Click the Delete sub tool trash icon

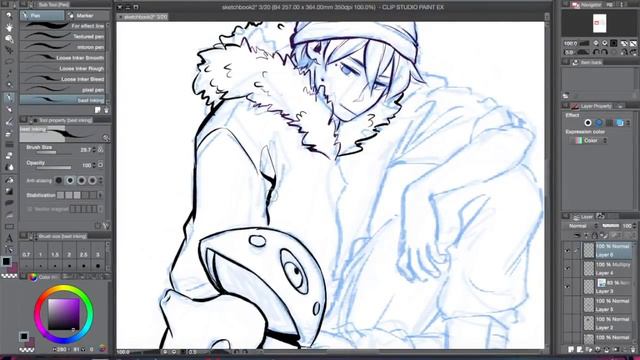[x=106, y=110]
